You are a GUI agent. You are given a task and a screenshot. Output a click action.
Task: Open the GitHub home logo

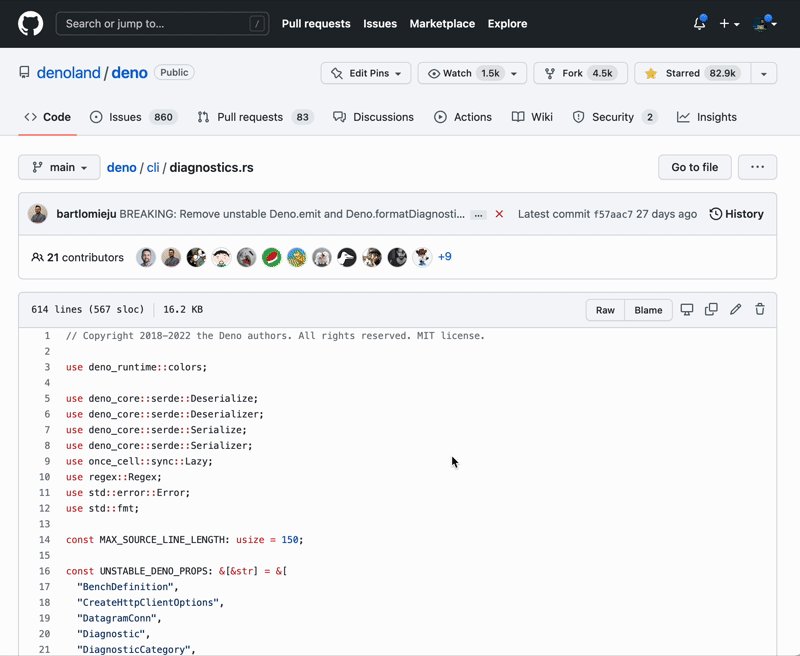[31, 23]
